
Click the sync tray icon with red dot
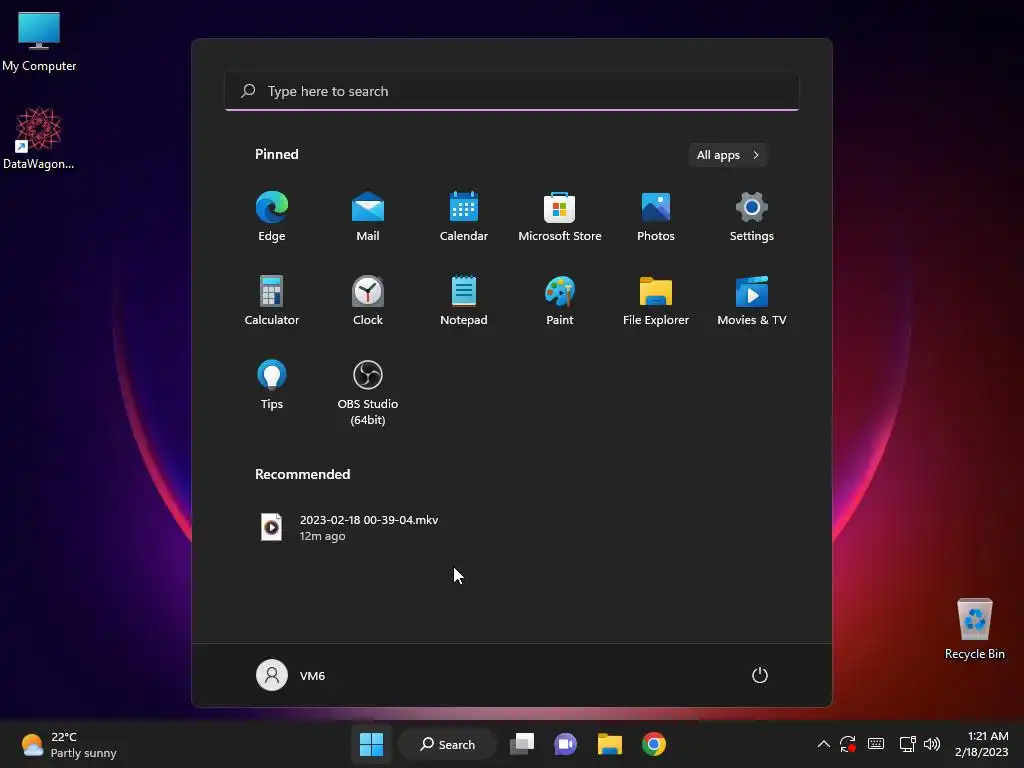click(x=848, y=744)
